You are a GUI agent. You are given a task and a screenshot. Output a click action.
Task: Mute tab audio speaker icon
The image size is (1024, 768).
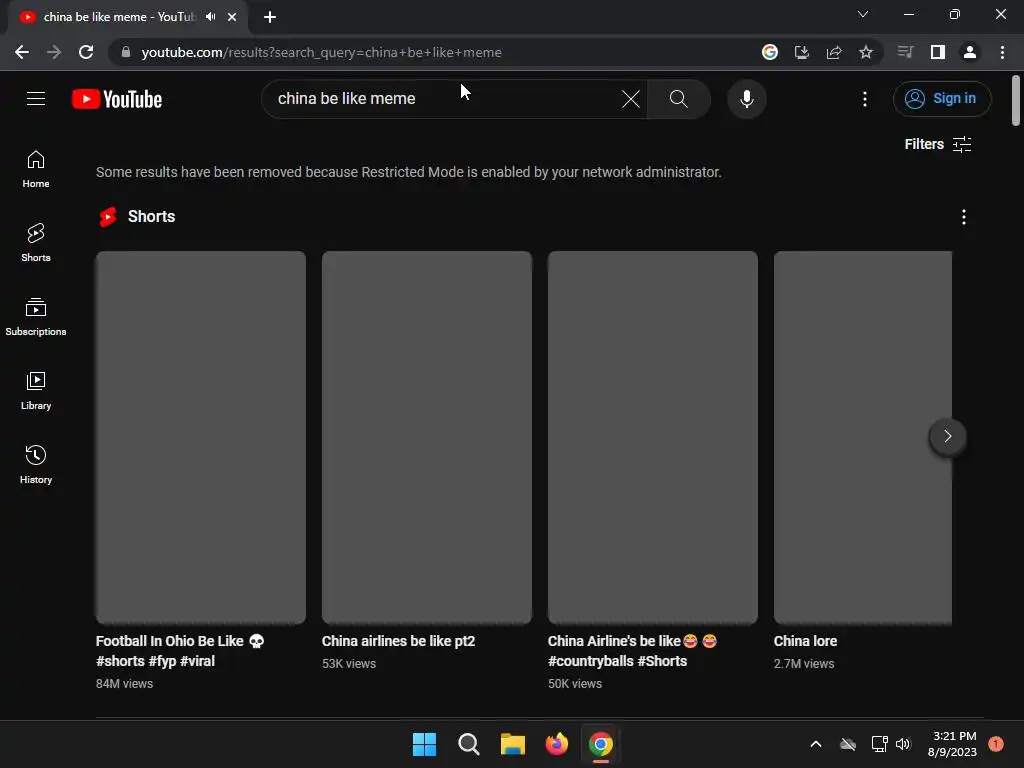[210, 17]
